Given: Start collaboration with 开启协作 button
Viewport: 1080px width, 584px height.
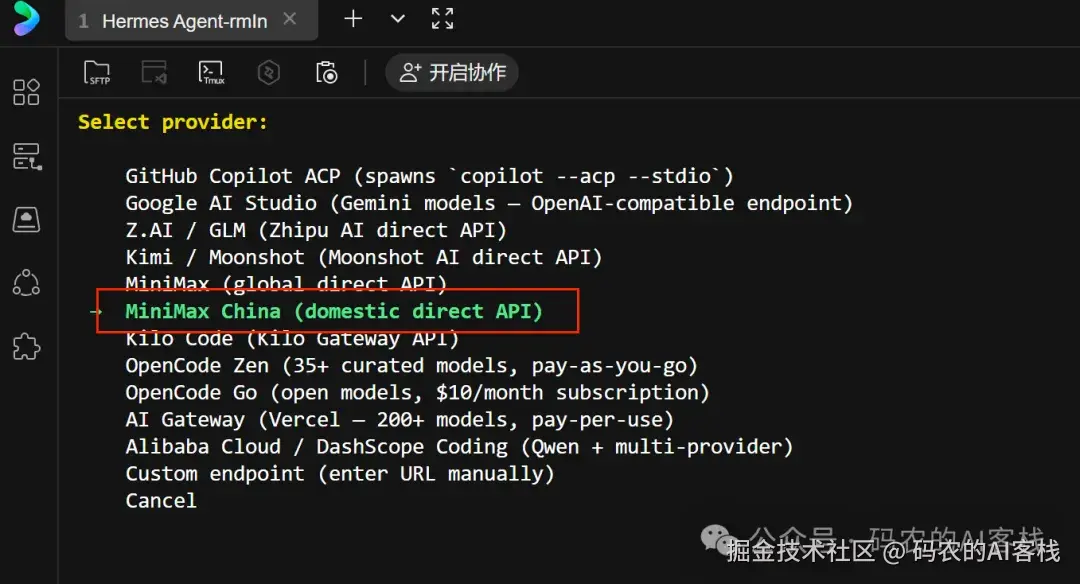Looking at the screenshot, I should coord(452,72).
